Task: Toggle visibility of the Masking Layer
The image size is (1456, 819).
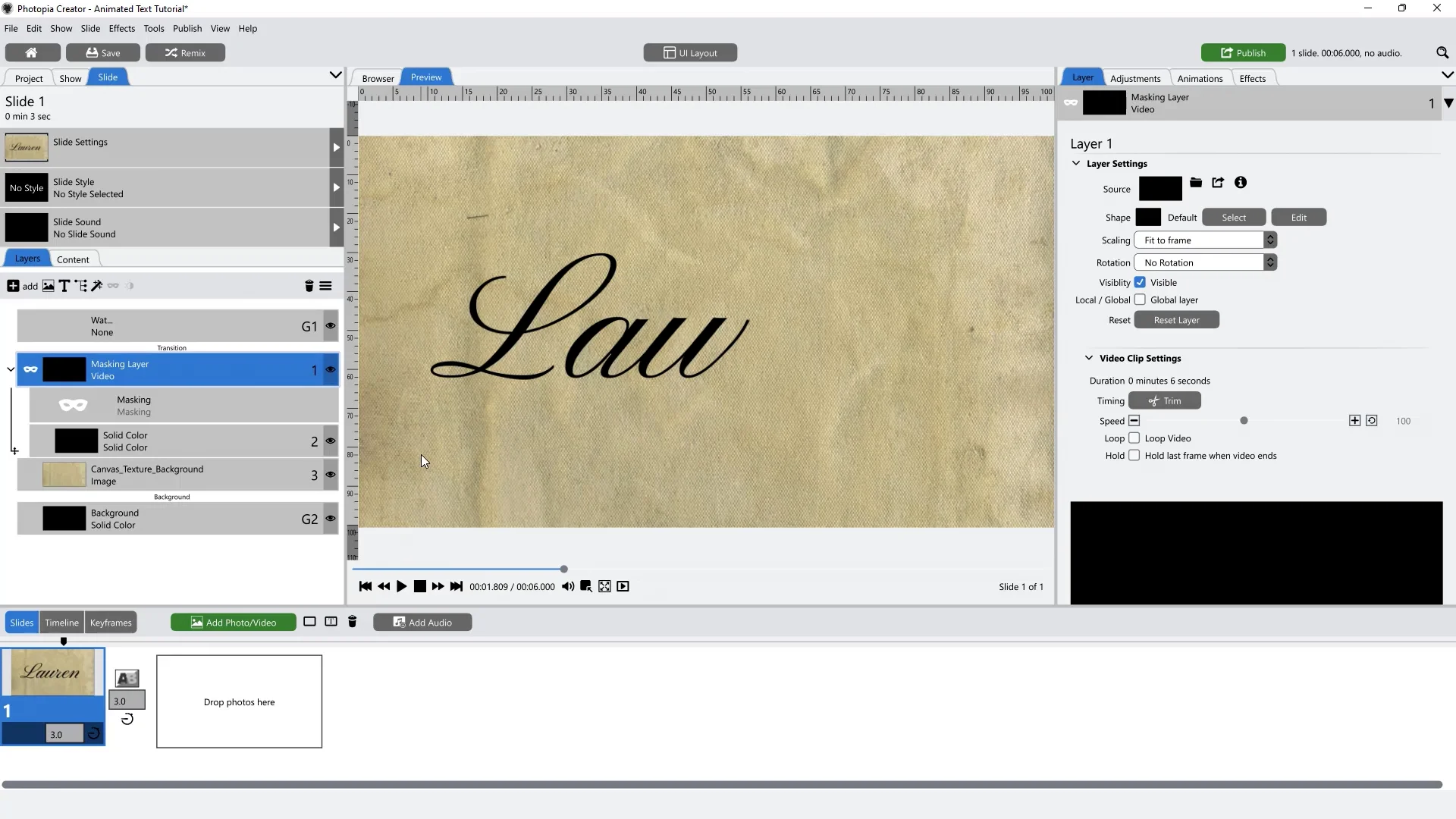Action: coord(331,369)
